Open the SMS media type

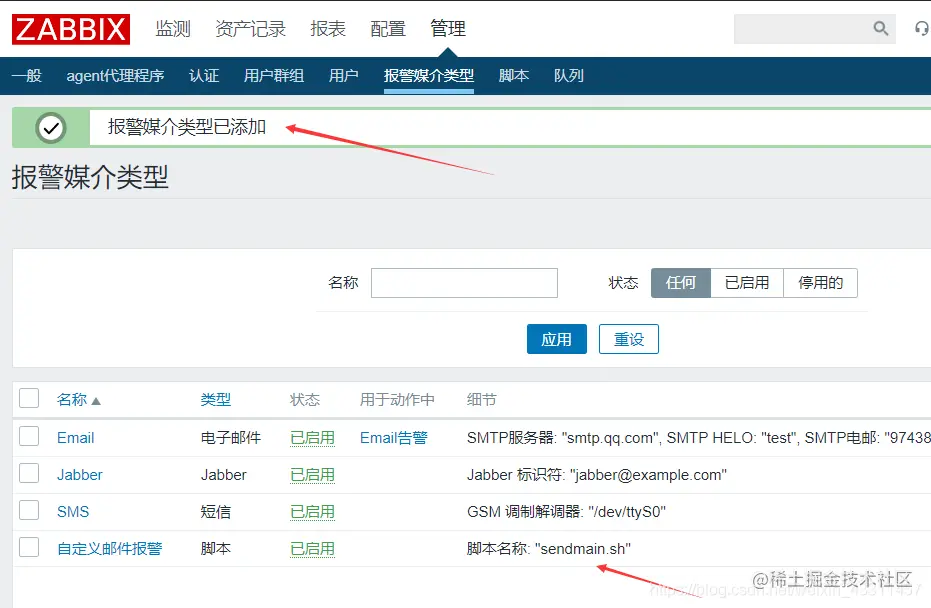click(73, 511)
